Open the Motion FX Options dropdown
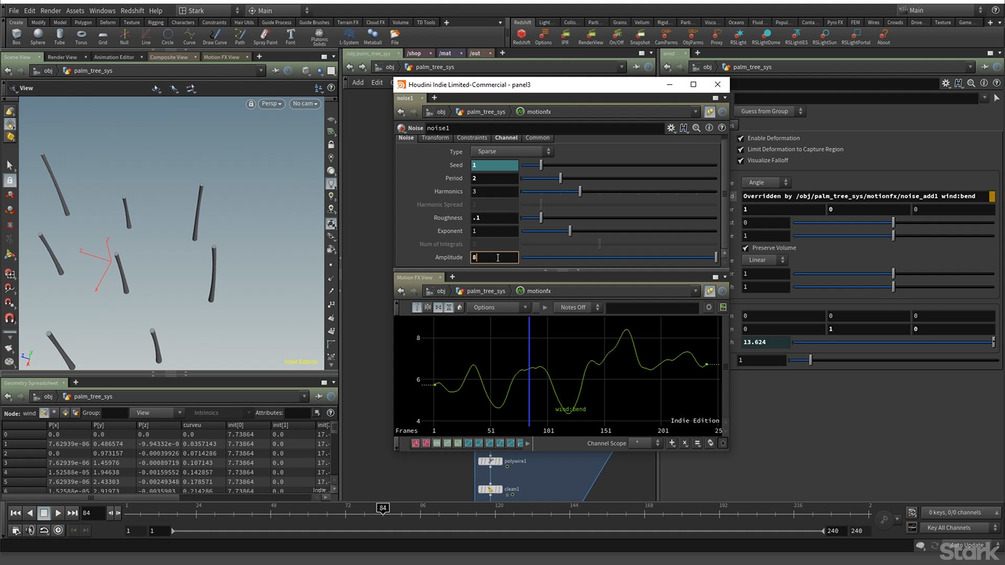 [497, 307]
